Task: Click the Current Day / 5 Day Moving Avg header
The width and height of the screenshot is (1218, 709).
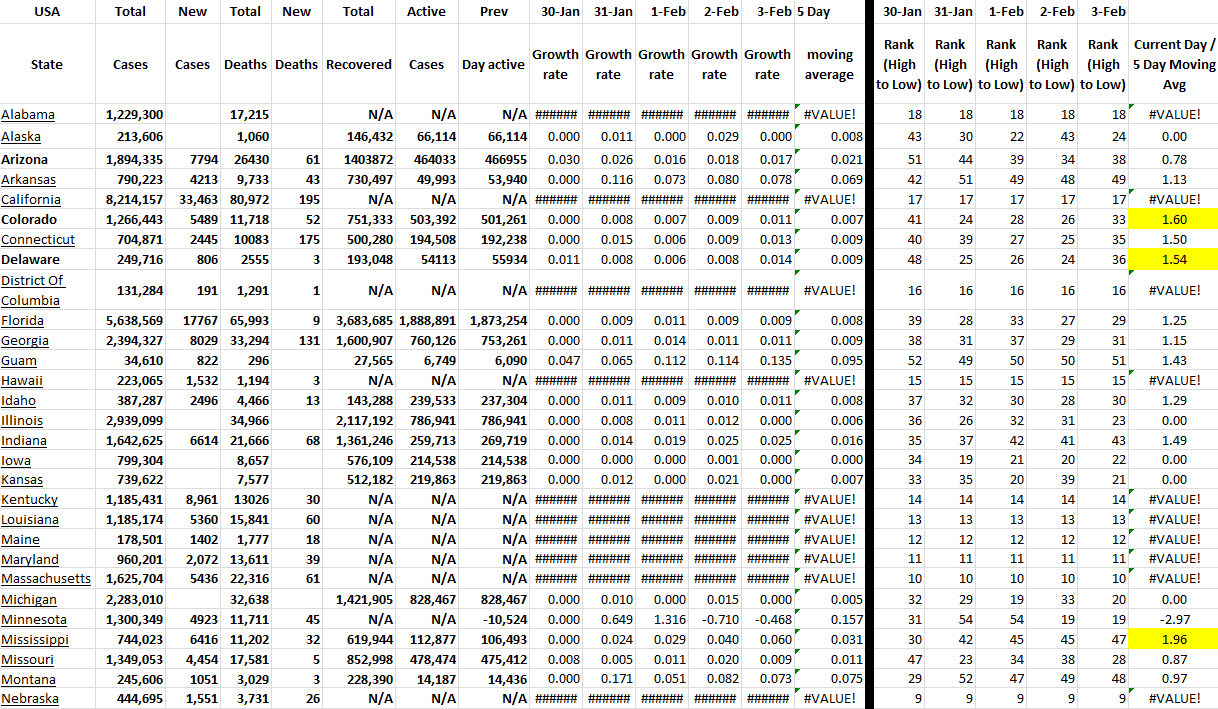Action: point(1174,64)
